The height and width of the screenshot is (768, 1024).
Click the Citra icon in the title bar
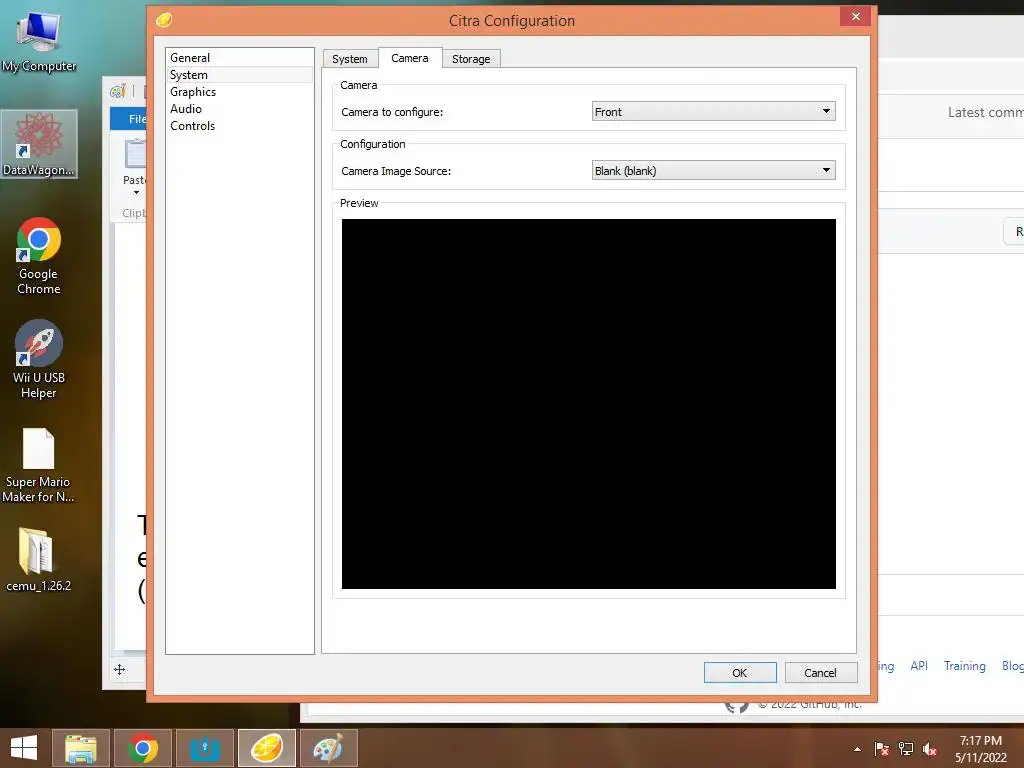(x=164, y=20)
